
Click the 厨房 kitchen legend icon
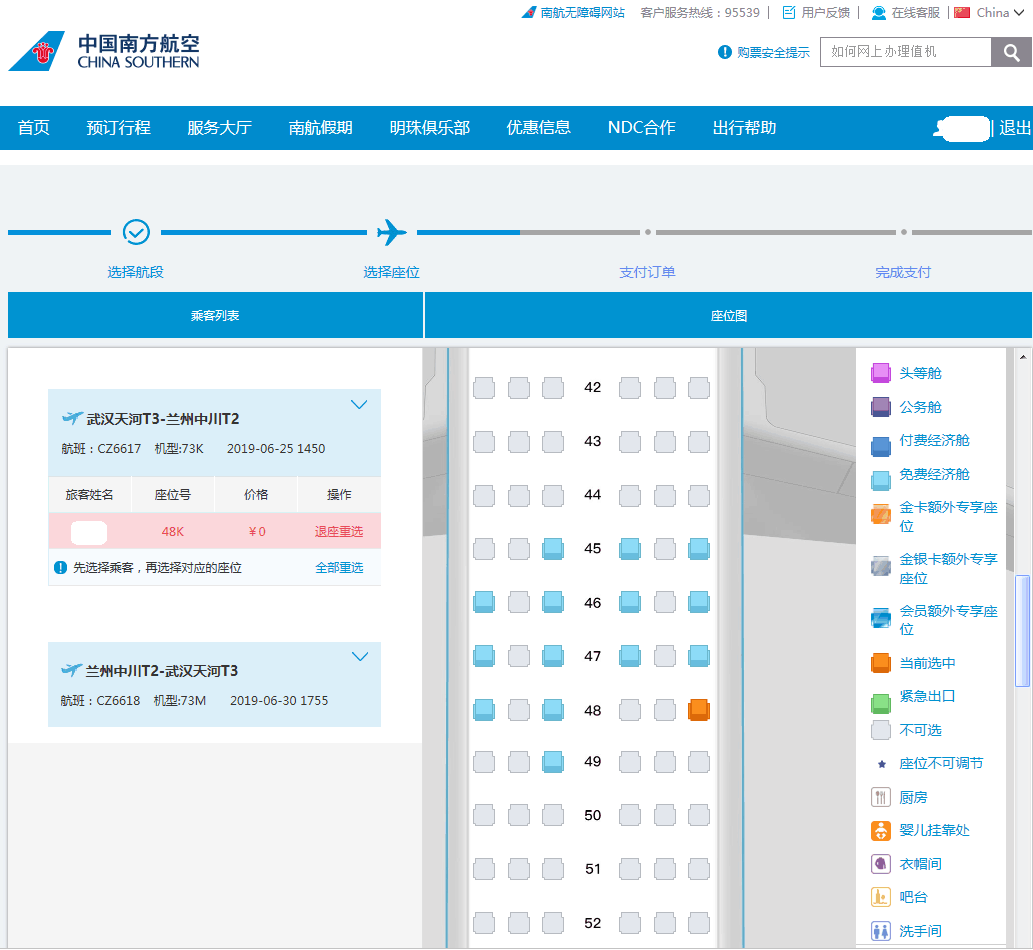(881, 796)
